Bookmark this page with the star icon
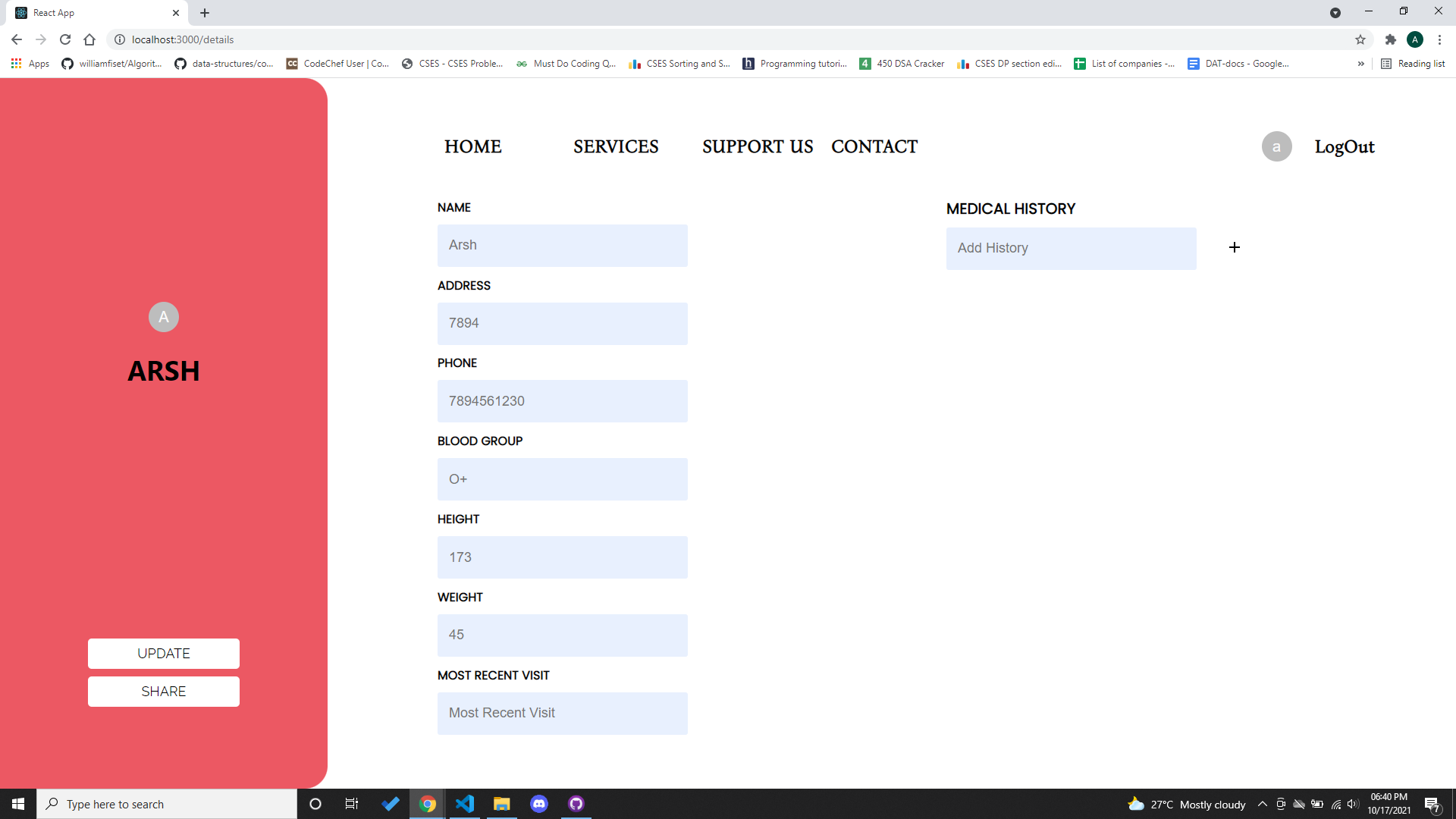1456x819 pixels. click(1360, 39)
